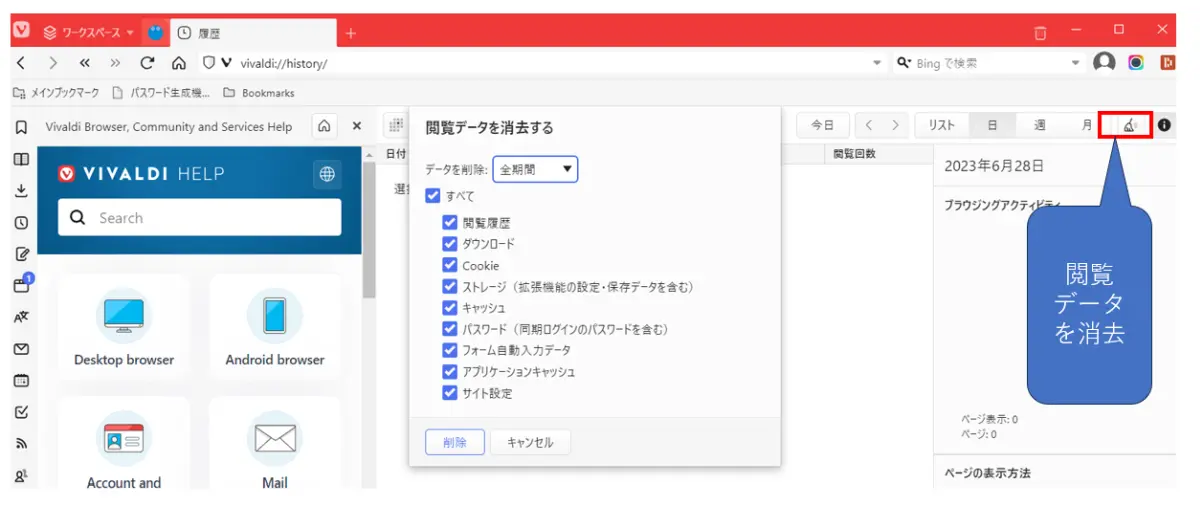Open the History panel clock icon

(21, 222)
